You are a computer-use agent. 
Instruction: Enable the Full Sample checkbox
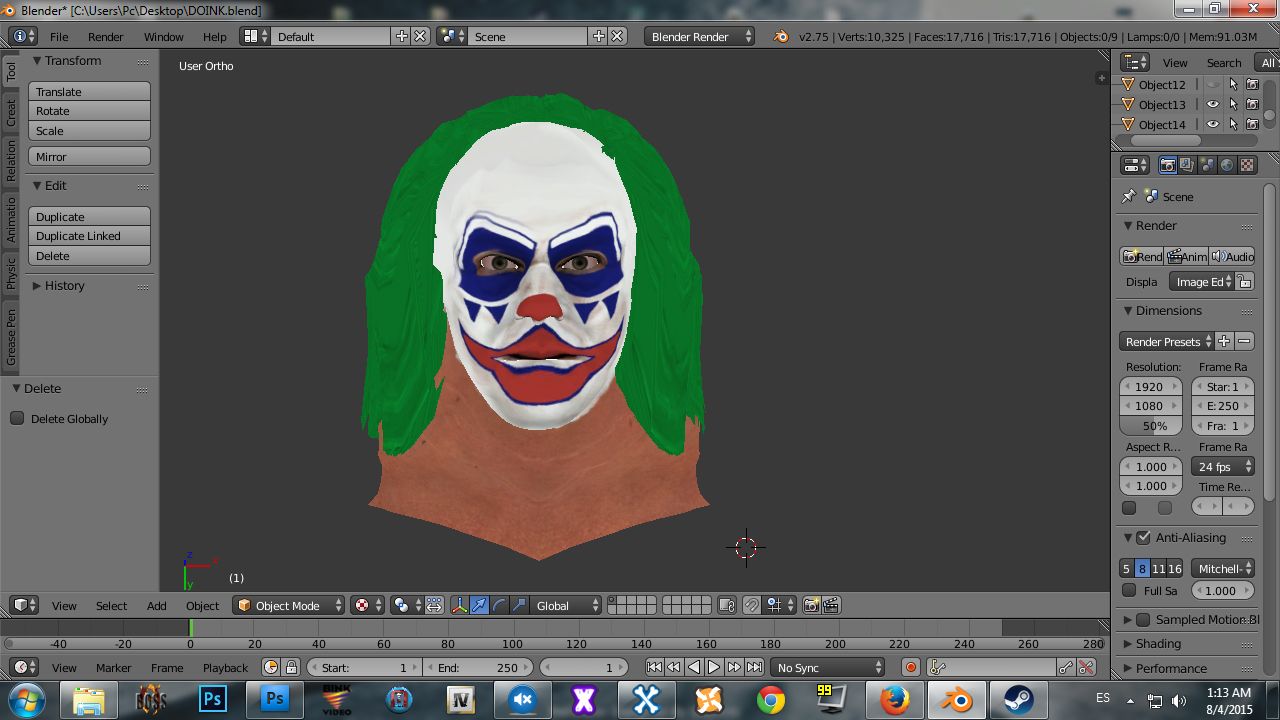tap(1130, 590)
